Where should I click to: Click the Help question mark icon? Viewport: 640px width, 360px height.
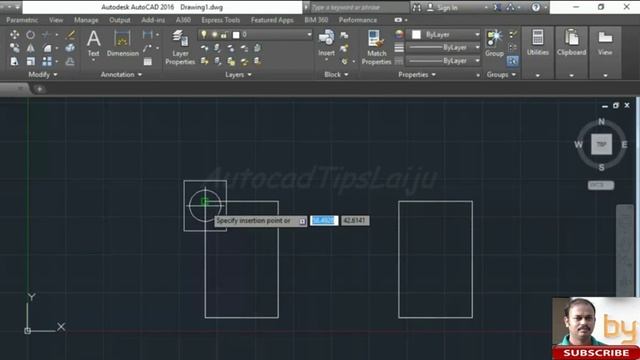click(x=536, y=7)
